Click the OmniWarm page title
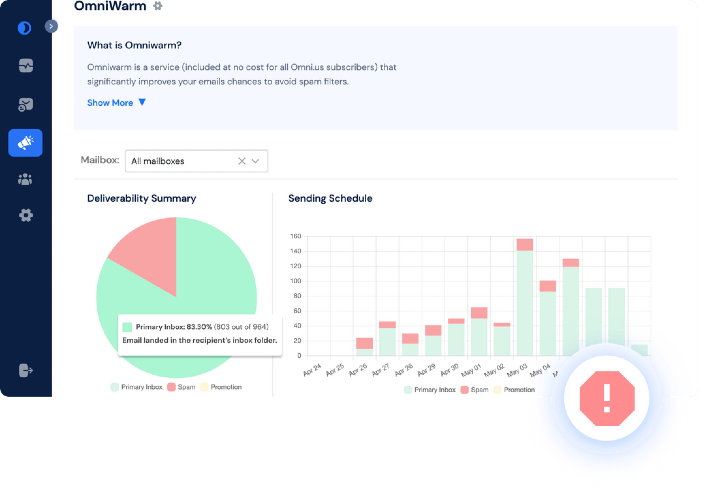Viewport: 705px width, 500px height. click(110, 6)
